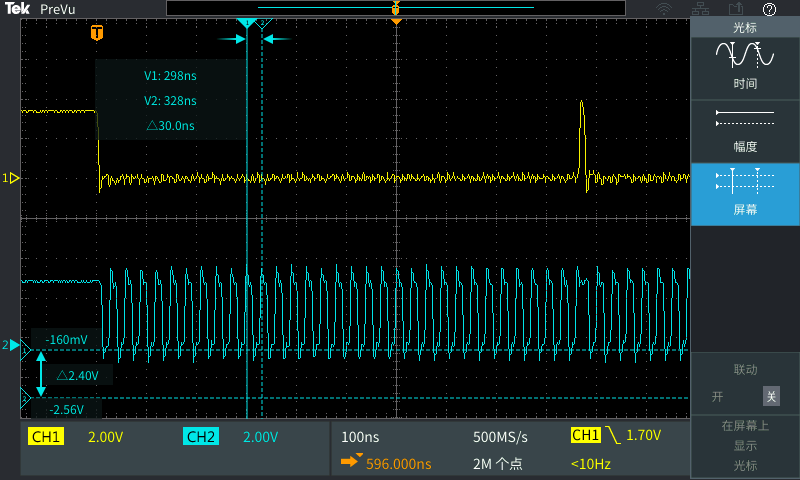
Task: Click the Wi-Fi status icon
Action: click(664, 9)
